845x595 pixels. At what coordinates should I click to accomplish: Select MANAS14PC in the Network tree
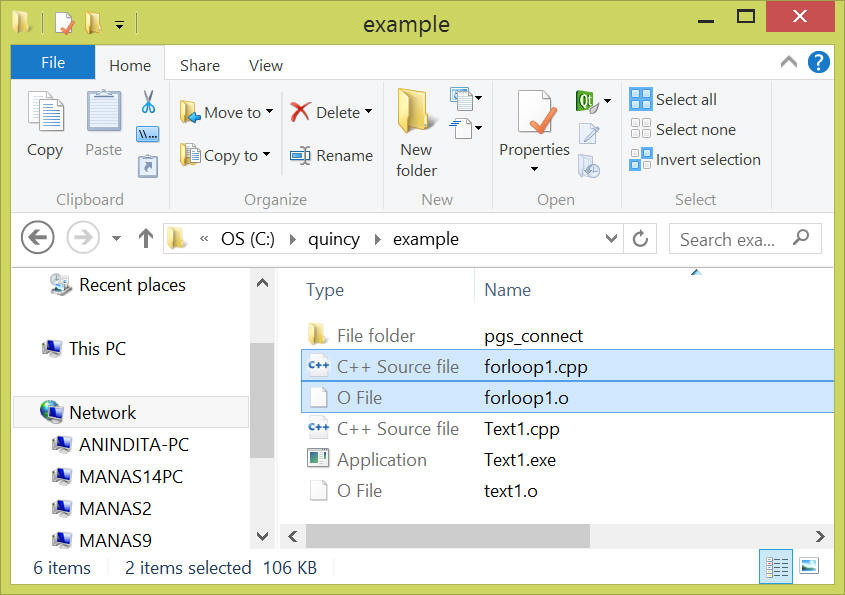[x=131, y=476]
